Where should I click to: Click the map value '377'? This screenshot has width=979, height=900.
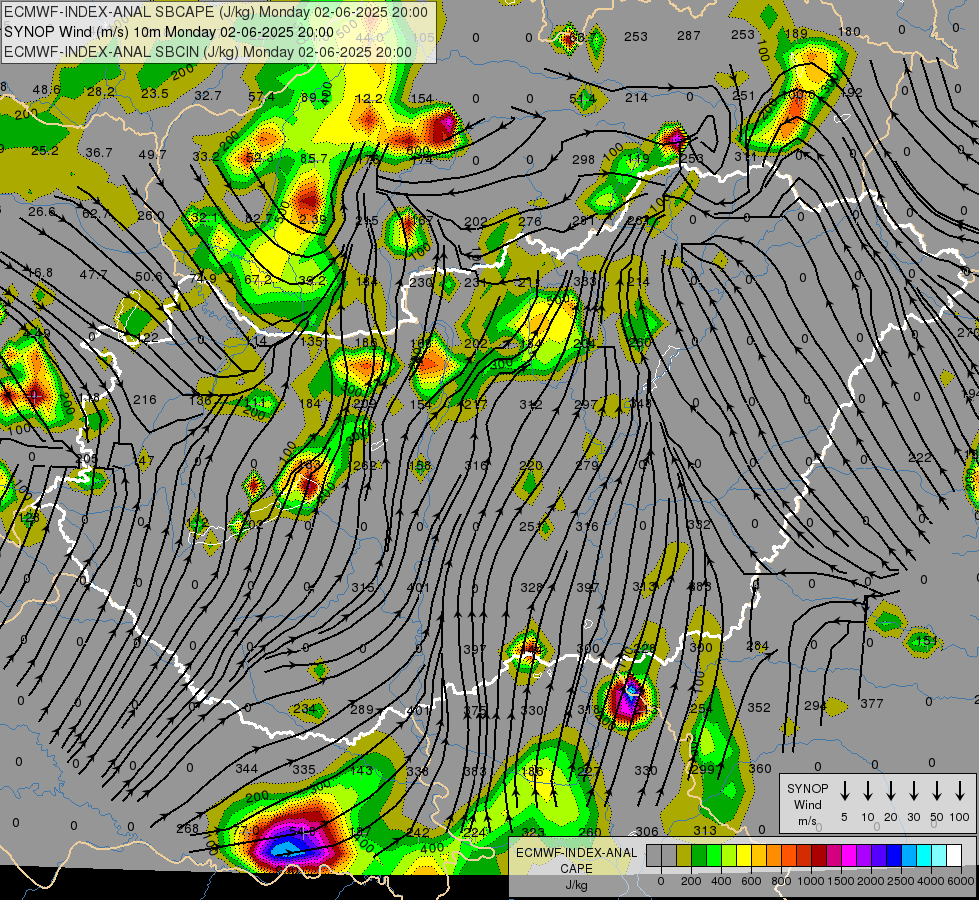click(872, 703)
